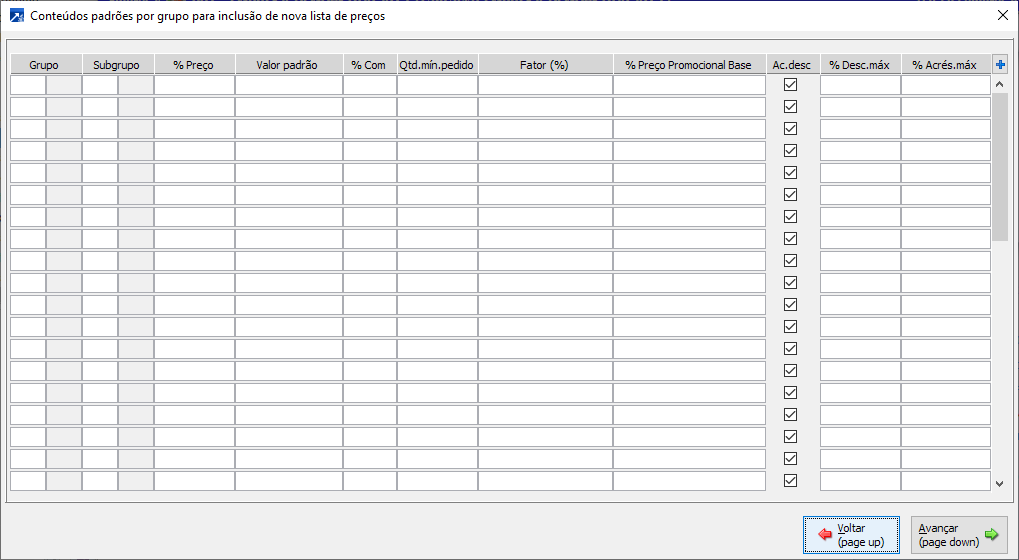Click the Fator (%) column header
Screen dimensions: 1019x560
click(545, 64)
